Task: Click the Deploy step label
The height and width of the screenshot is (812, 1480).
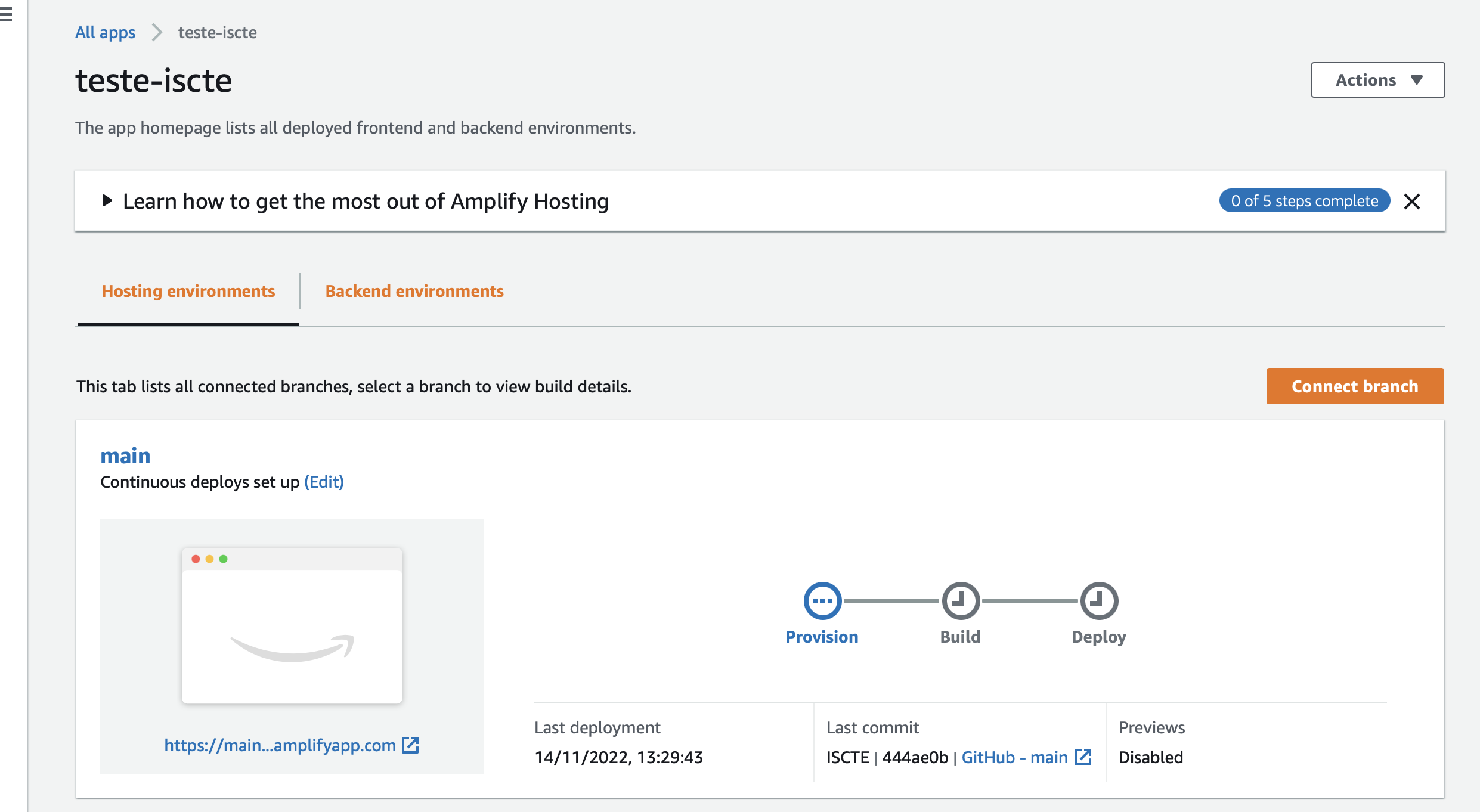Action: [x=1098, y=637]
